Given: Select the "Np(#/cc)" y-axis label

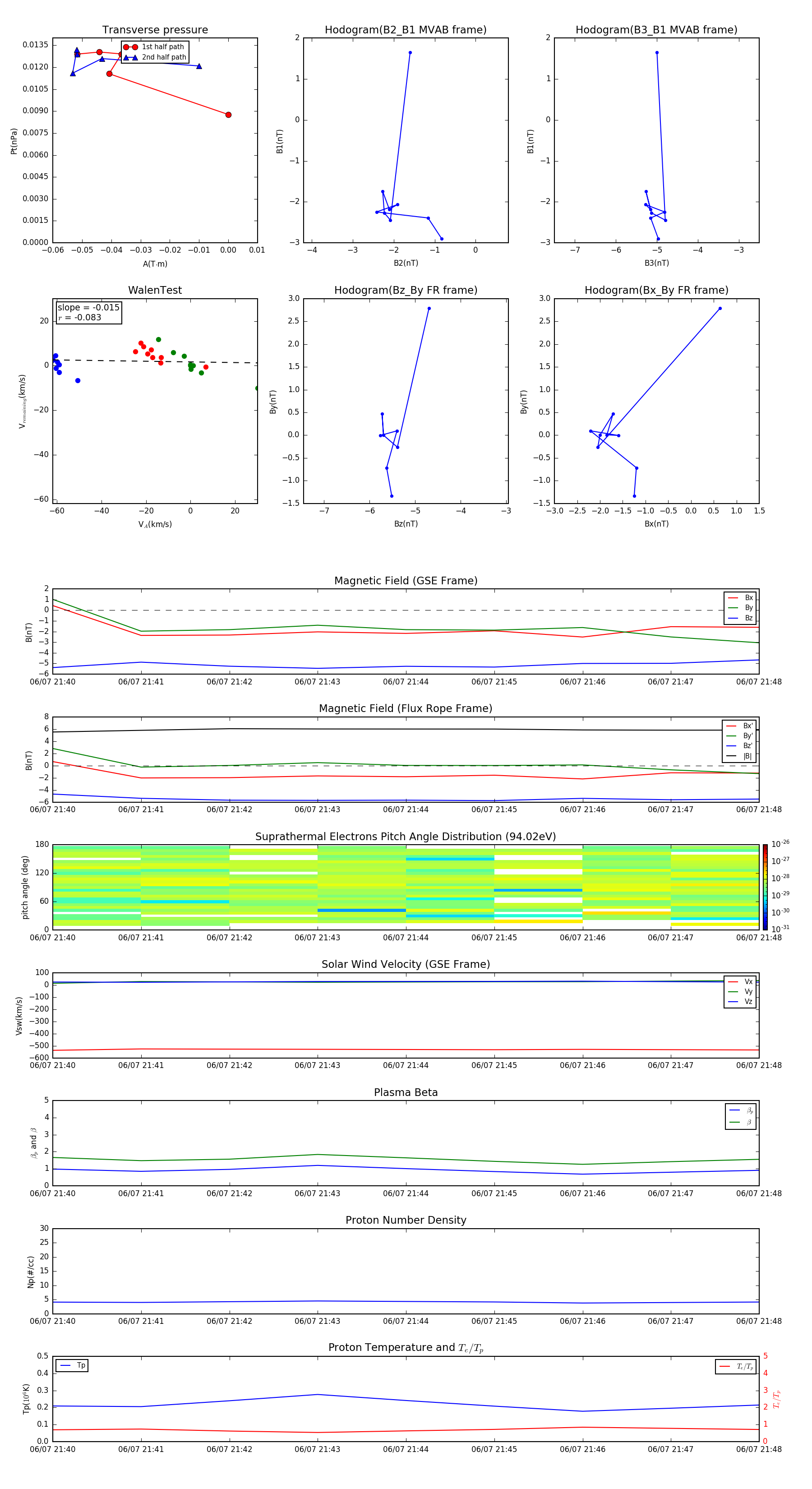Looking at the screenshot, I should click(31, 1271).
